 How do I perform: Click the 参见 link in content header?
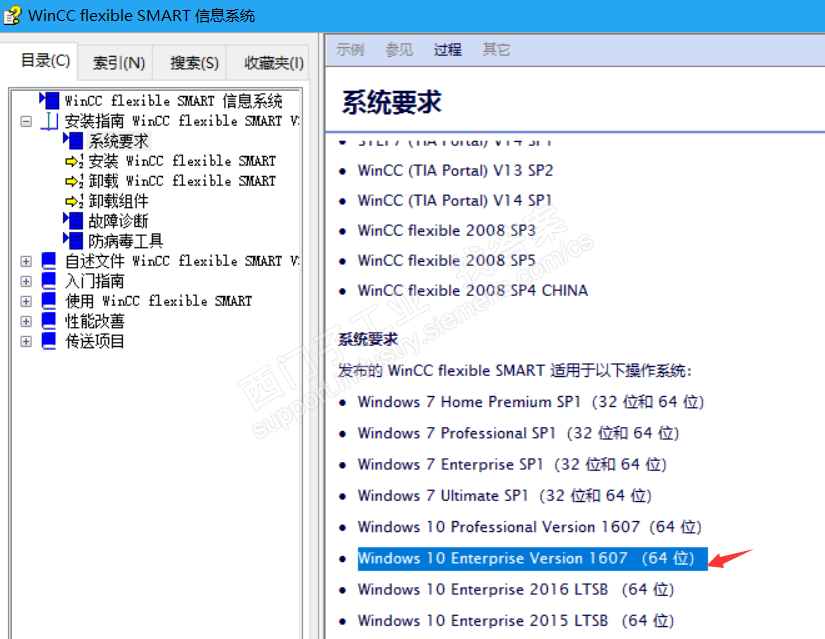tap(399, 49)
